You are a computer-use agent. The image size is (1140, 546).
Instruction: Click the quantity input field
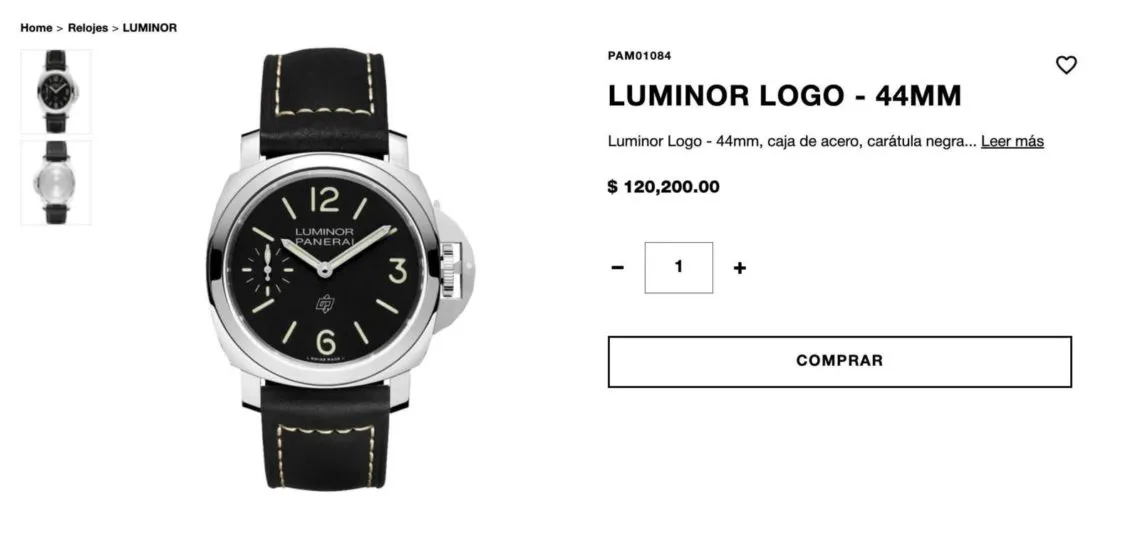pos(678,268)
